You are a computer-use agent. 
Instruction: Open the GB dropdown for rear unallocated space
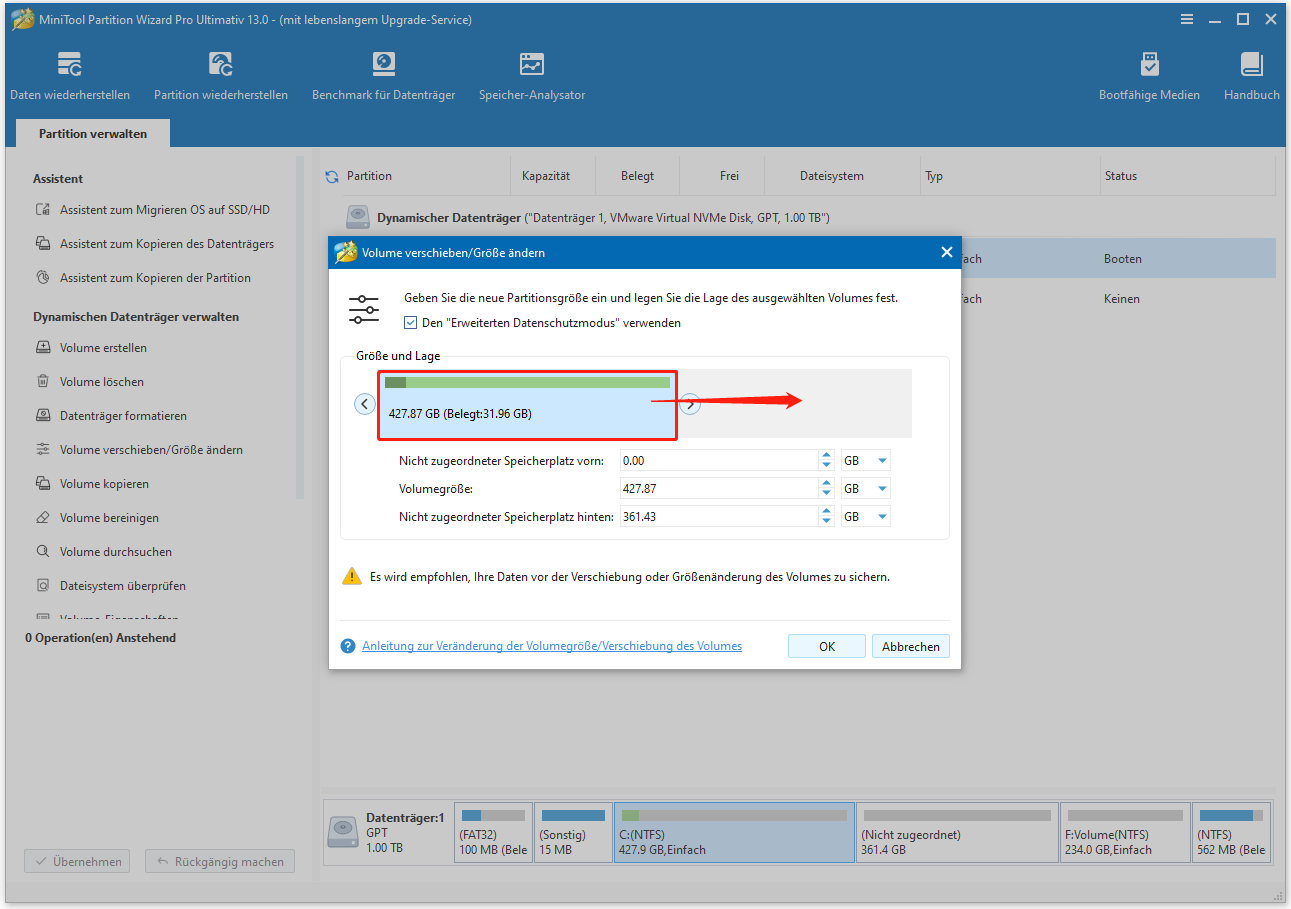coord(864,516)
